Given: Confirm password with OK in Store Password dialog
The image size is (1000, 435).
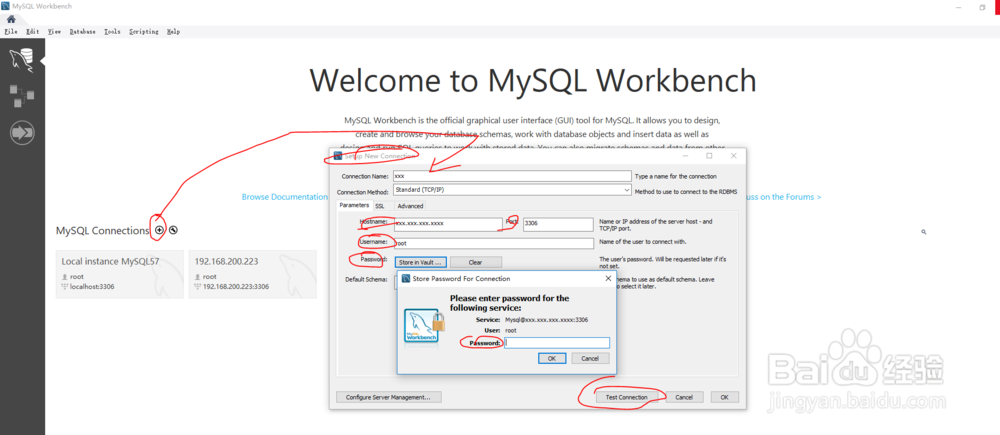Looking at the screenshot, I should 552,358.
